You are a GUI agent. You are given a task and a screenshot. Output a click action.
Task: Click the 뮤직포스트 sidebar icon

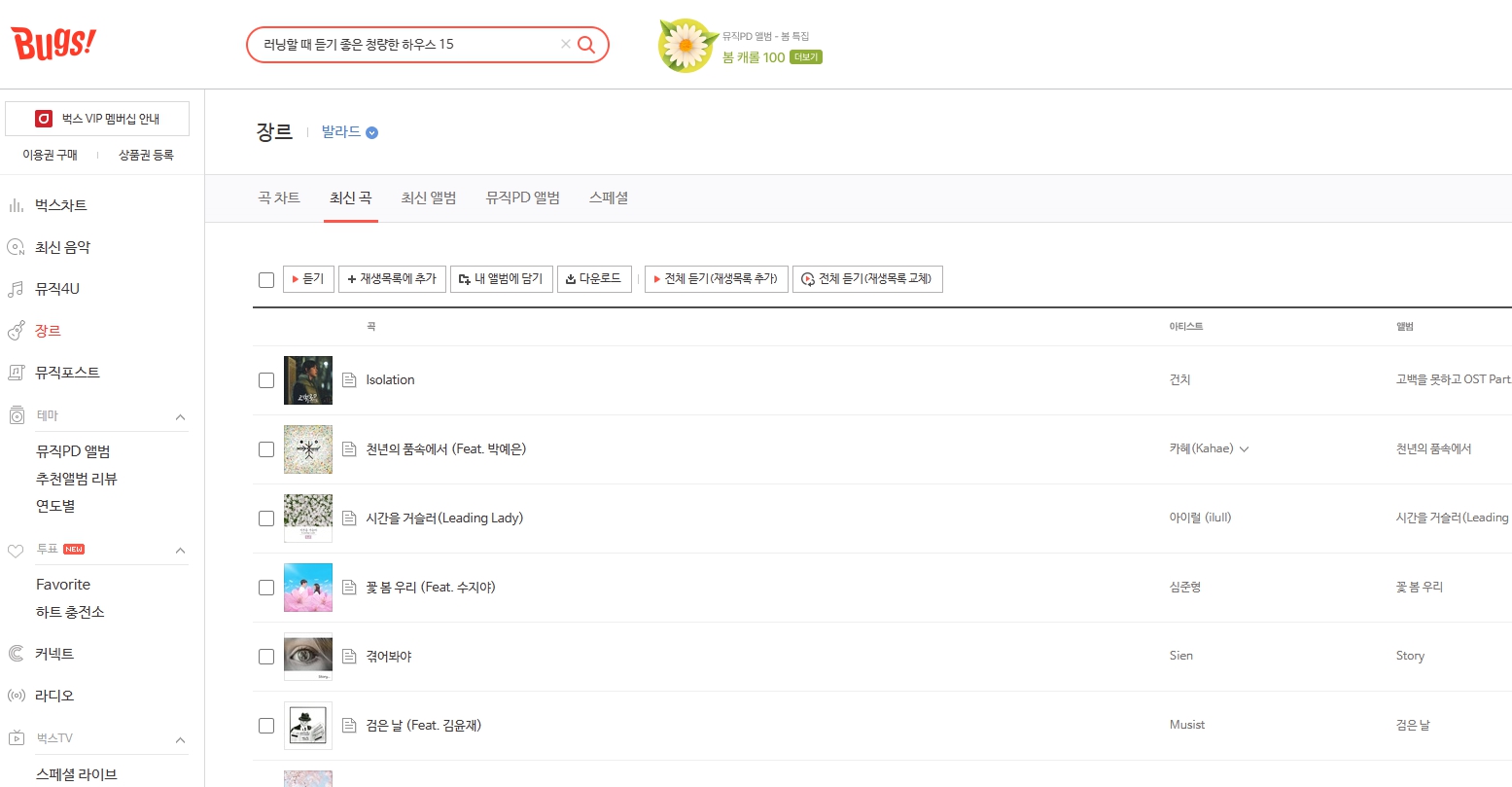(x=16, y=373)
